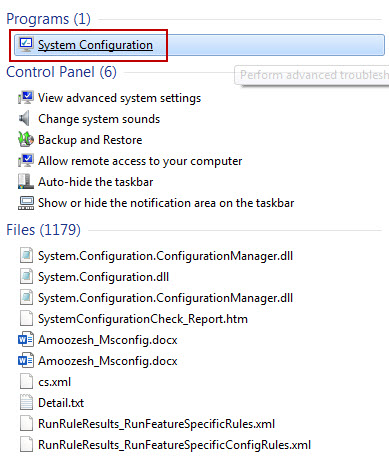This screenshot has height=460, width=389.
Task: Select Allow remote access to your computer
Action: [x=140, y=161]
